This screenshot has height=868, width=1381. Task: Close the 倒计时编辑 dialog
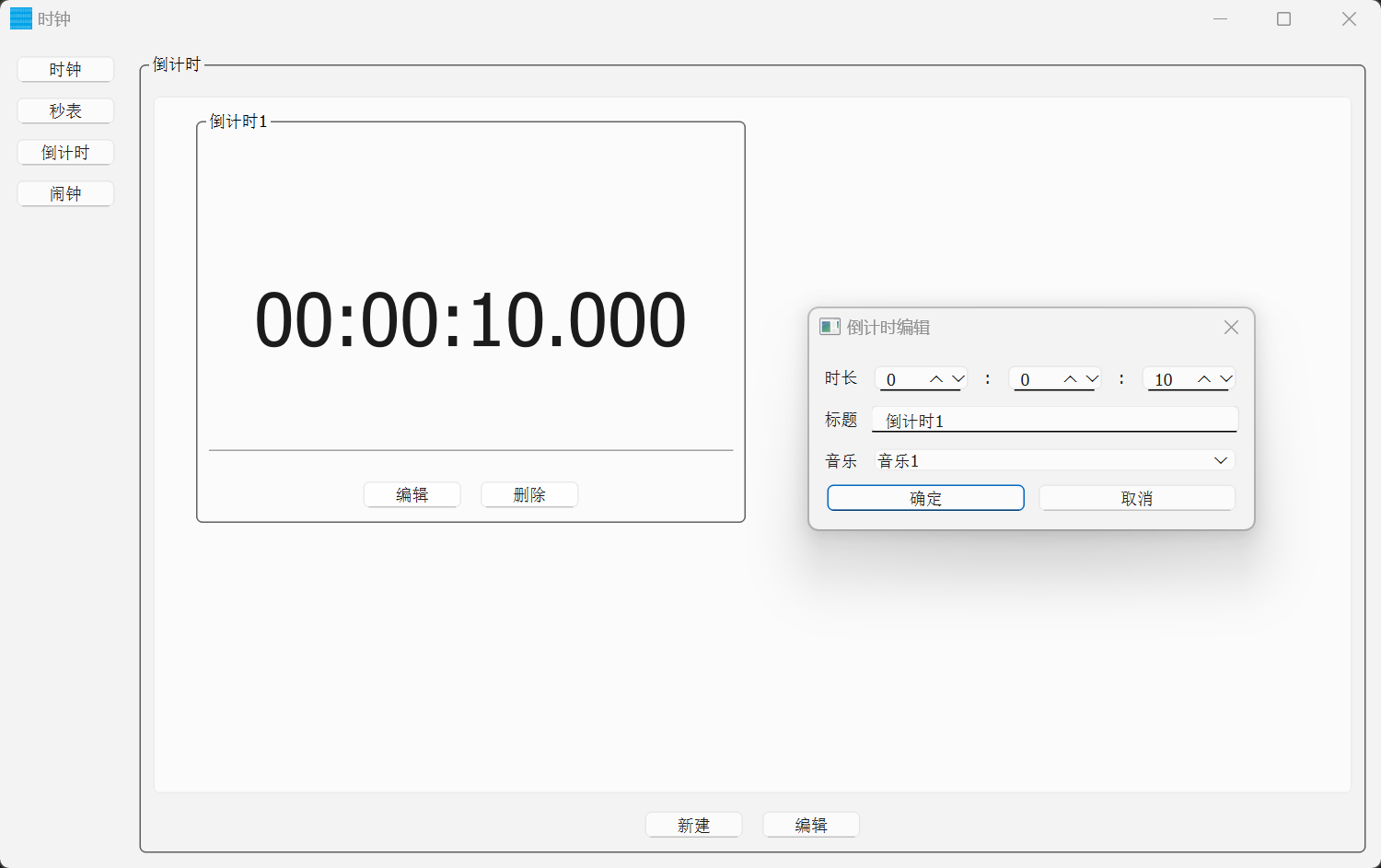1231,328
